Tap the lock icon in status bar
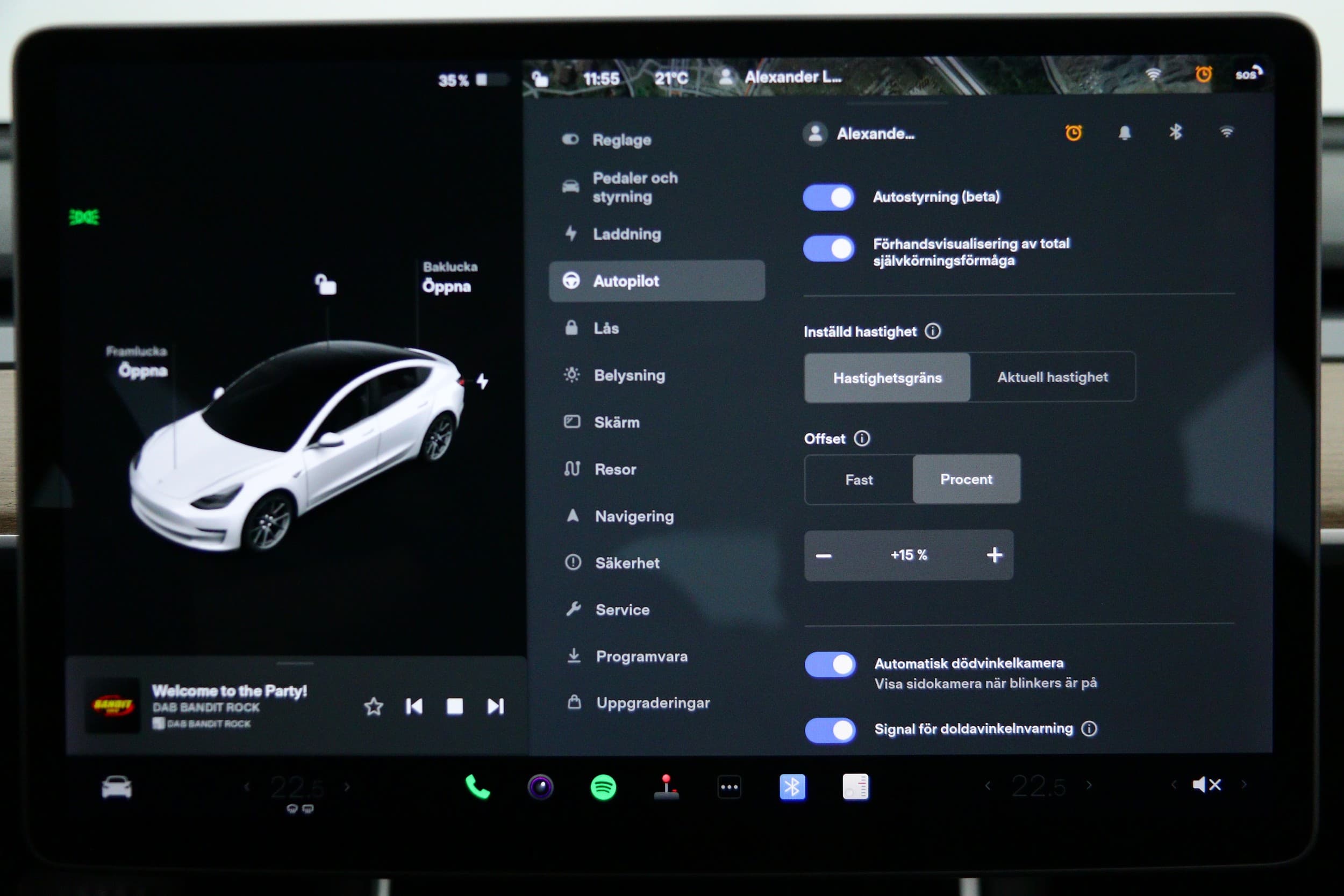This screenshot has height=896, width=1344. tap(540, 78)
